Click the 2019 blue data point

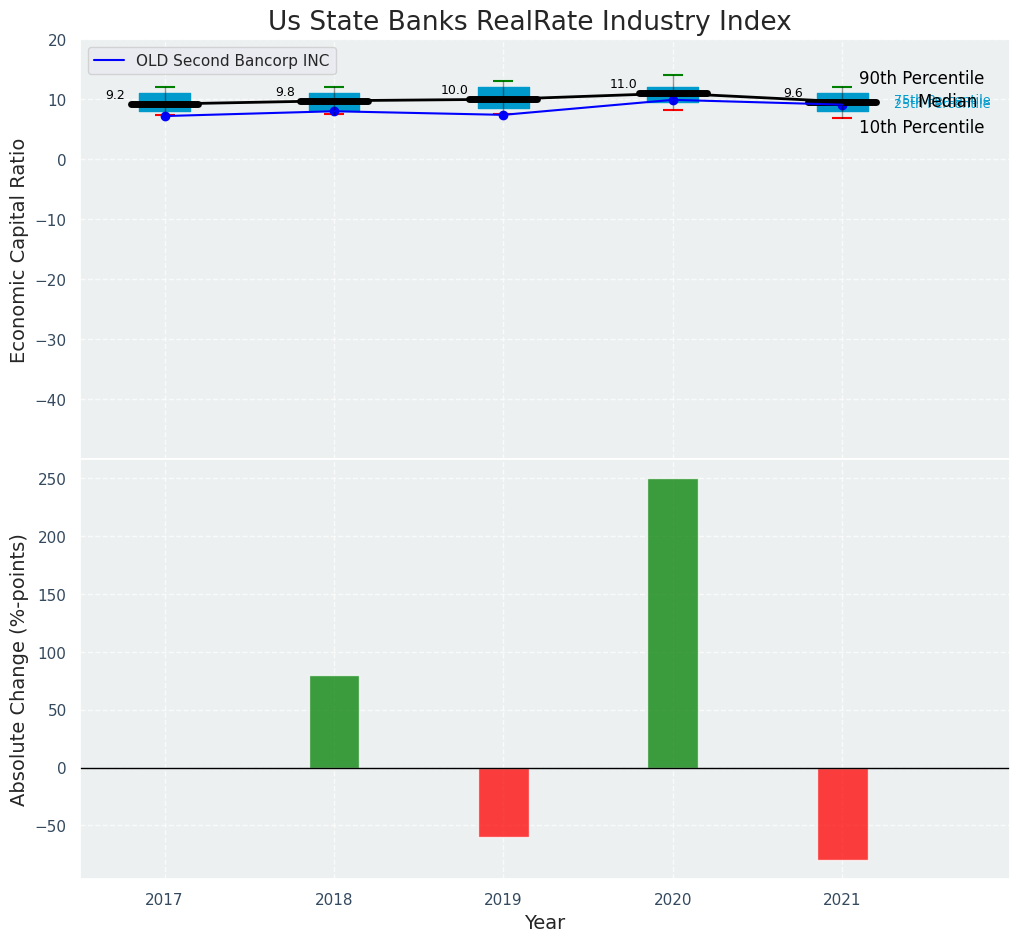tap(503, 115)
